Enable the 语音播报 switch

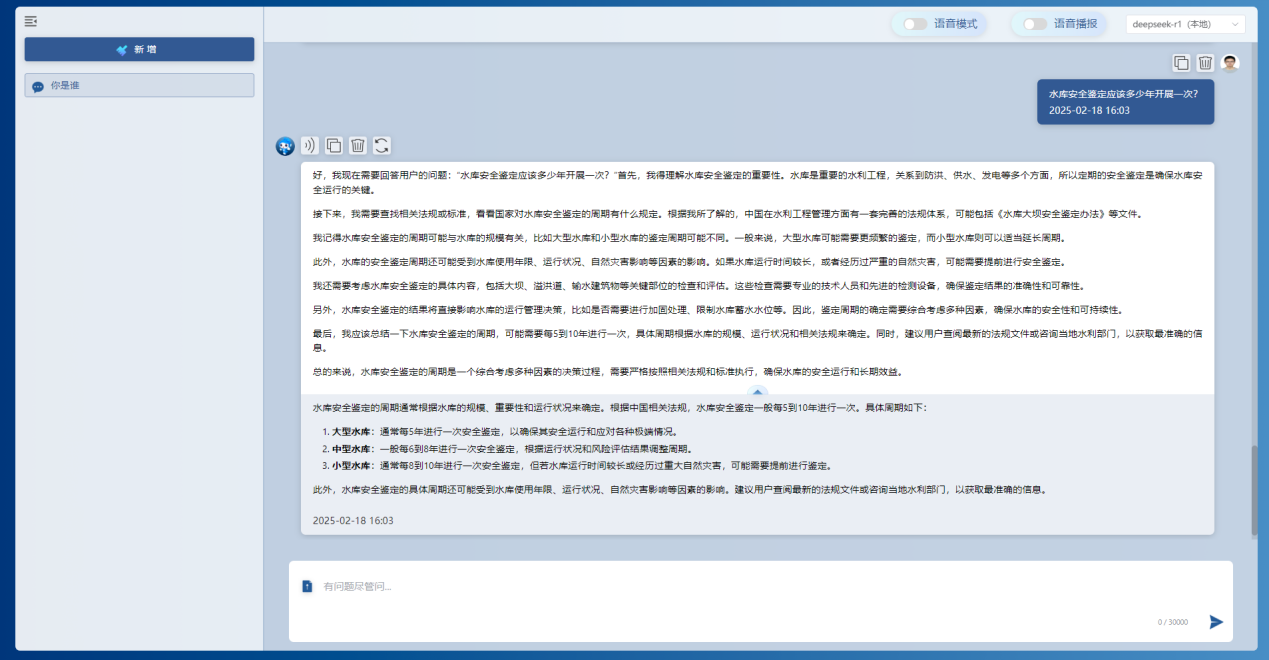point(1035,24)
